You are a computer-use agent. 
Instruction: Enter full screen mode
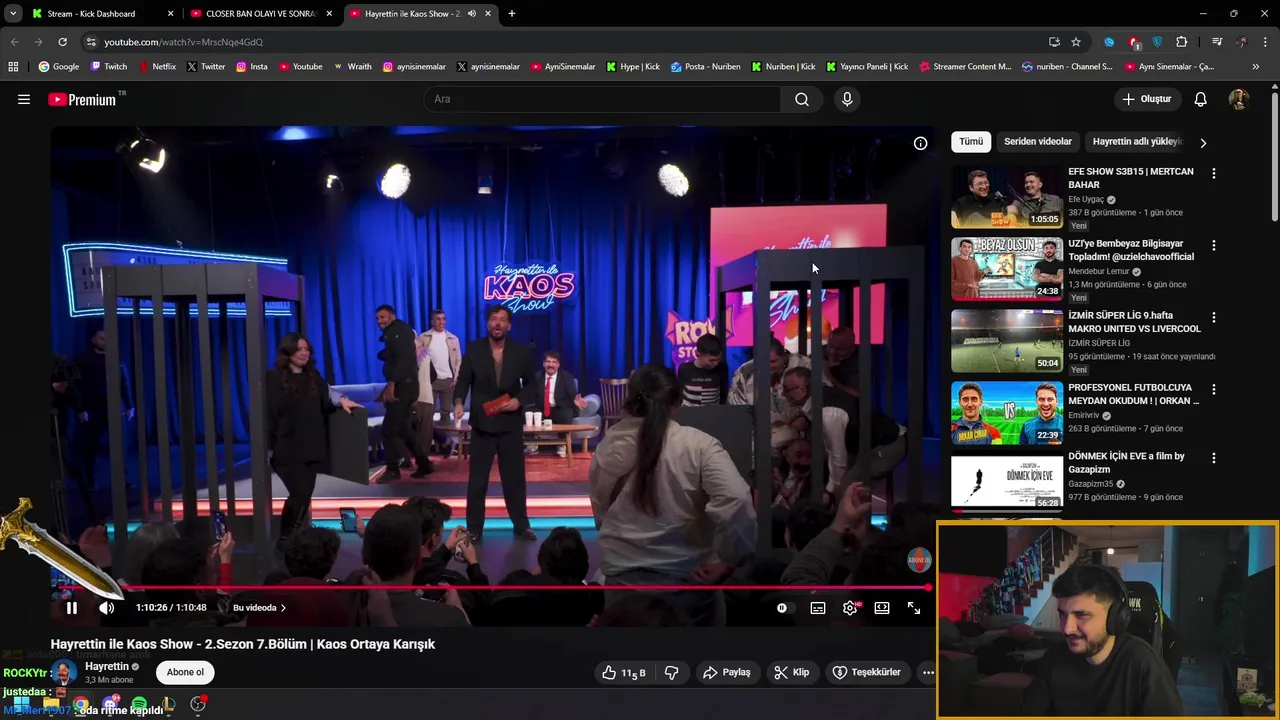point(914,608)
